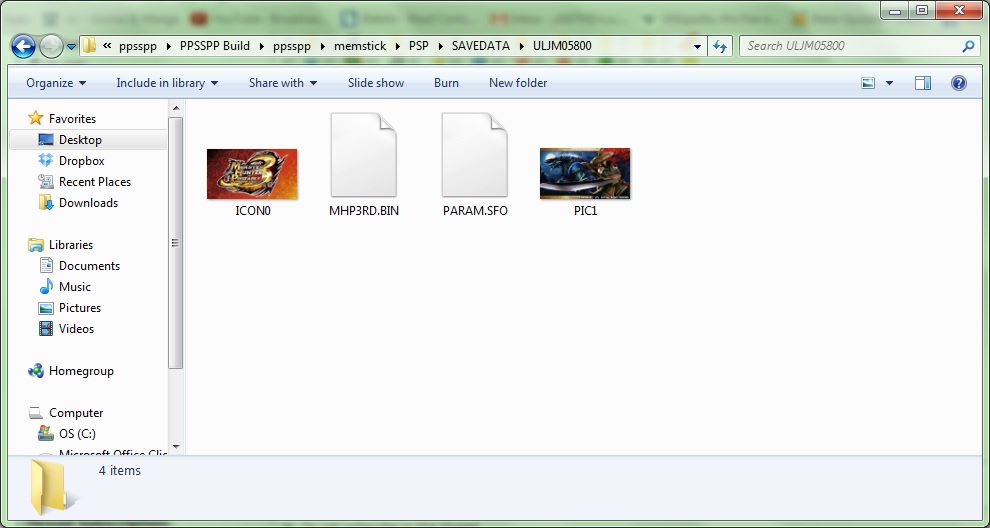Select the PARAM.SFO file icon

[475, 156]
